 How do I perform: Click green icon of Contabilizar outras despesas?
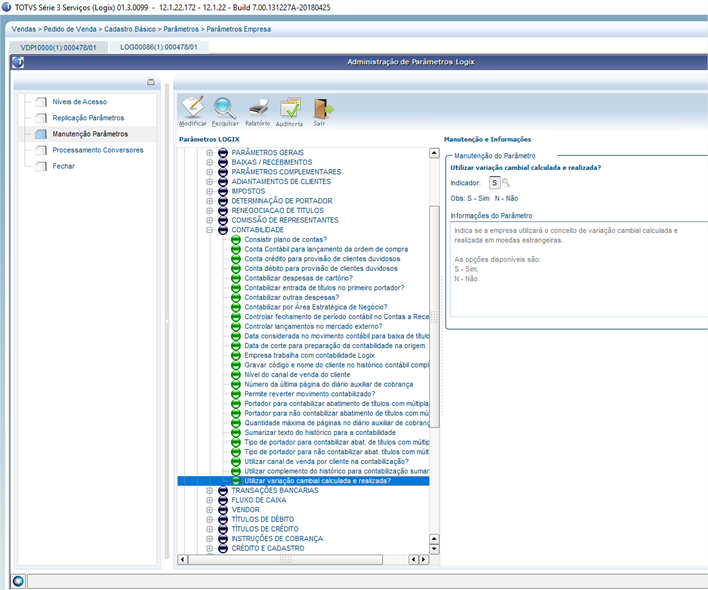236,297
